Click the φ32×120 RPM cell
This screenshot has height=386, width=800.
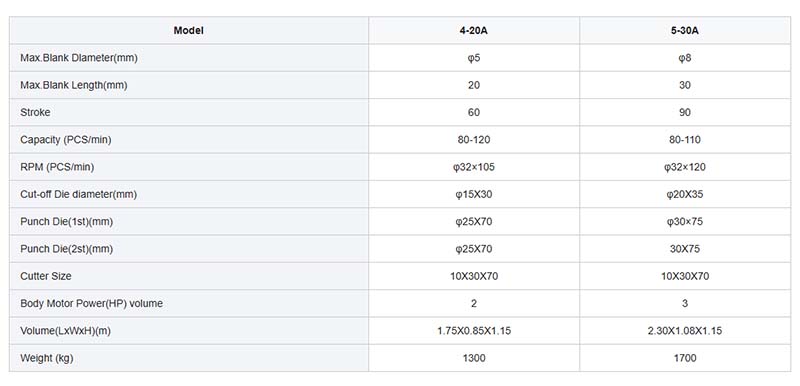click(x=685, y=167)
